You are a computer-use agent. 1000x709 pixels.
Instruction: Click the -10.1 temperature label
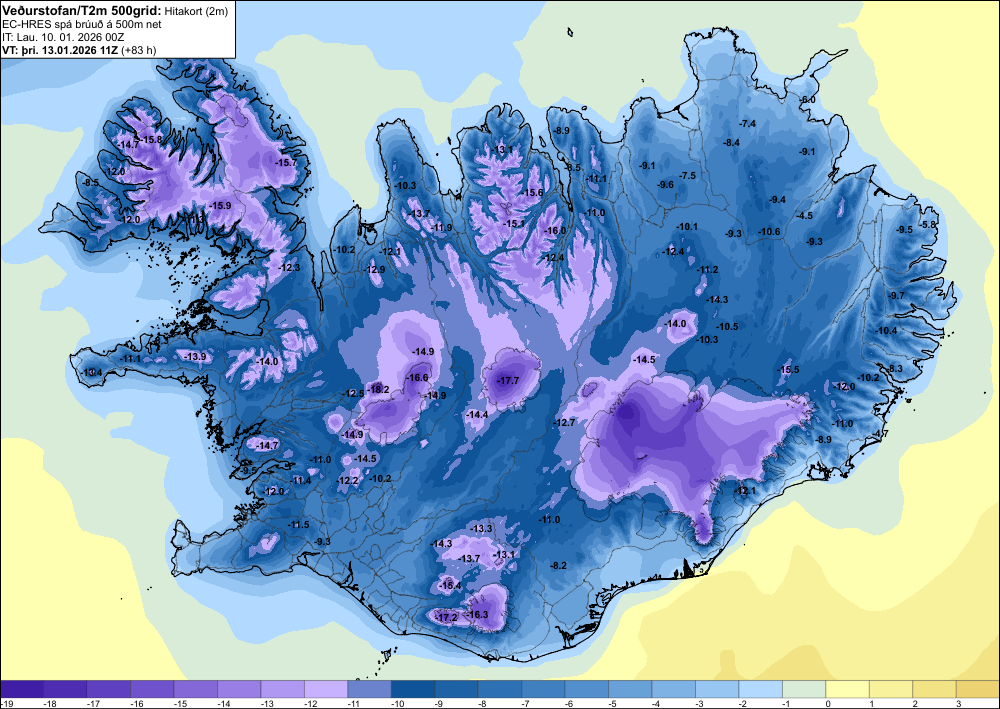tap(687, 226)
